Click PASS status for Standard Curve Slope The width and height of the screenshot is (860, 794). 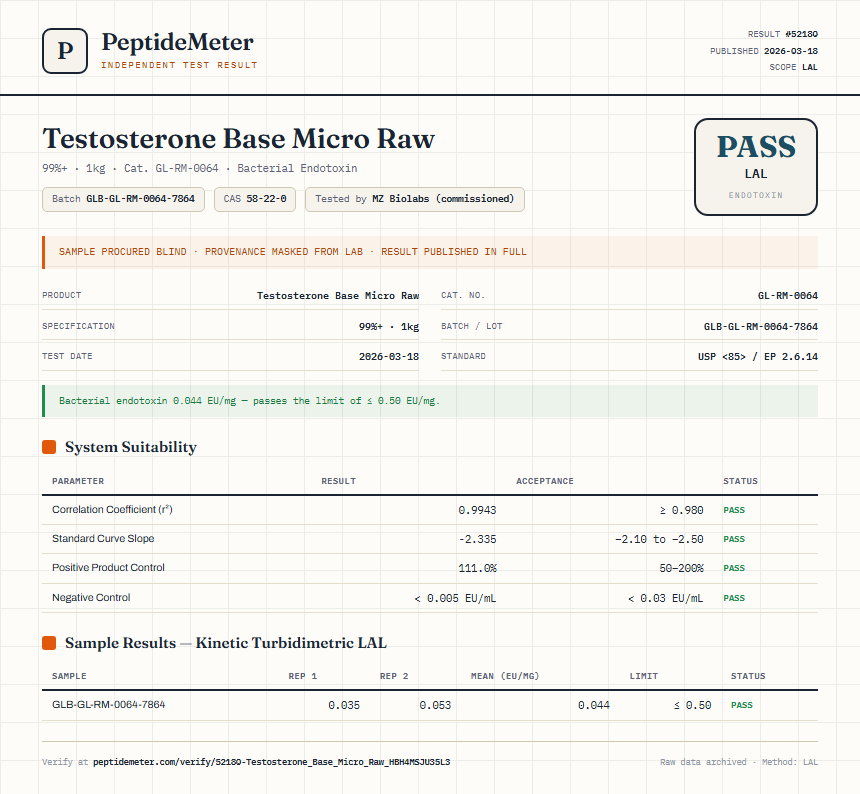(734, 539)
